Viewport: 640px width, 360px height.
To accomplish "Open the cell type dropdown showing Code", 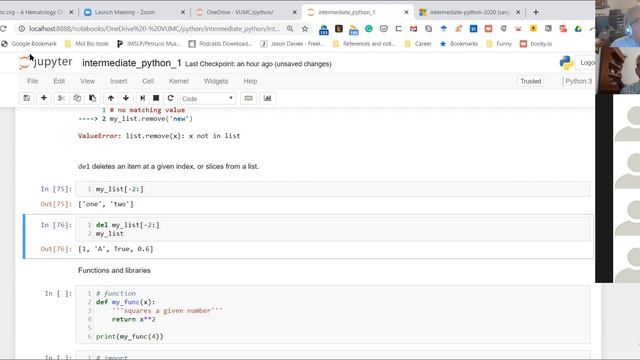I will (x=207, y=98).
